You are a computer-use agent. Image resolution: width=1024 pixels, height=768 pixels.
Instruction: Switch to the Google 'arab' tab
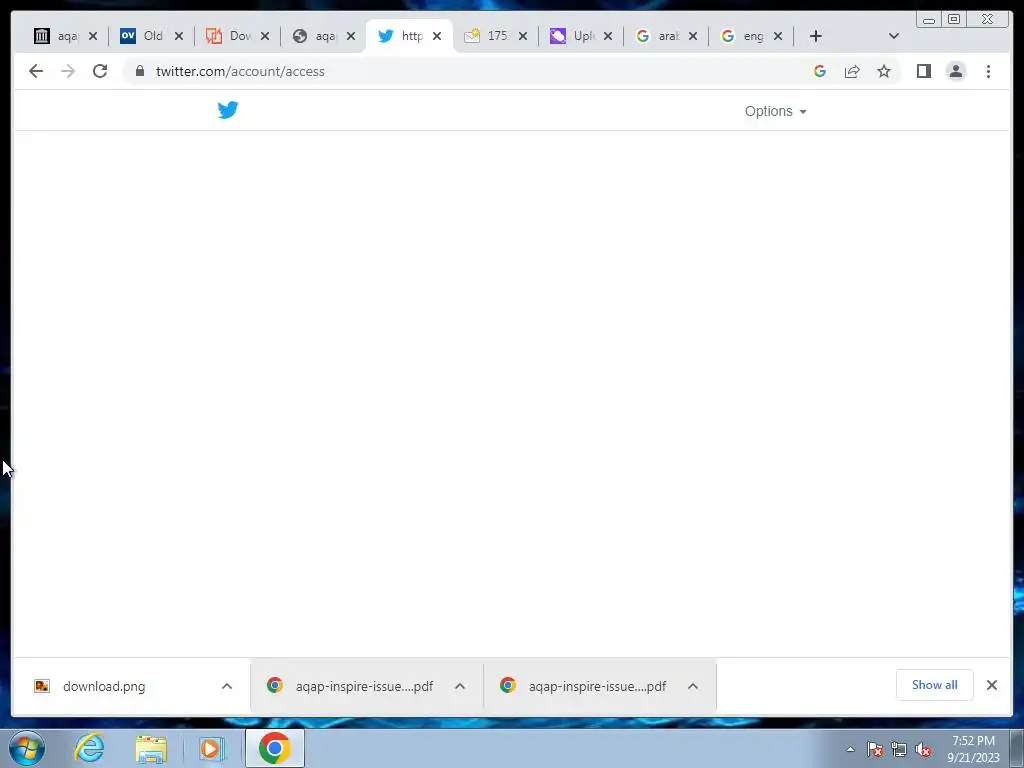pyautogui.click(x=658, y=36)
